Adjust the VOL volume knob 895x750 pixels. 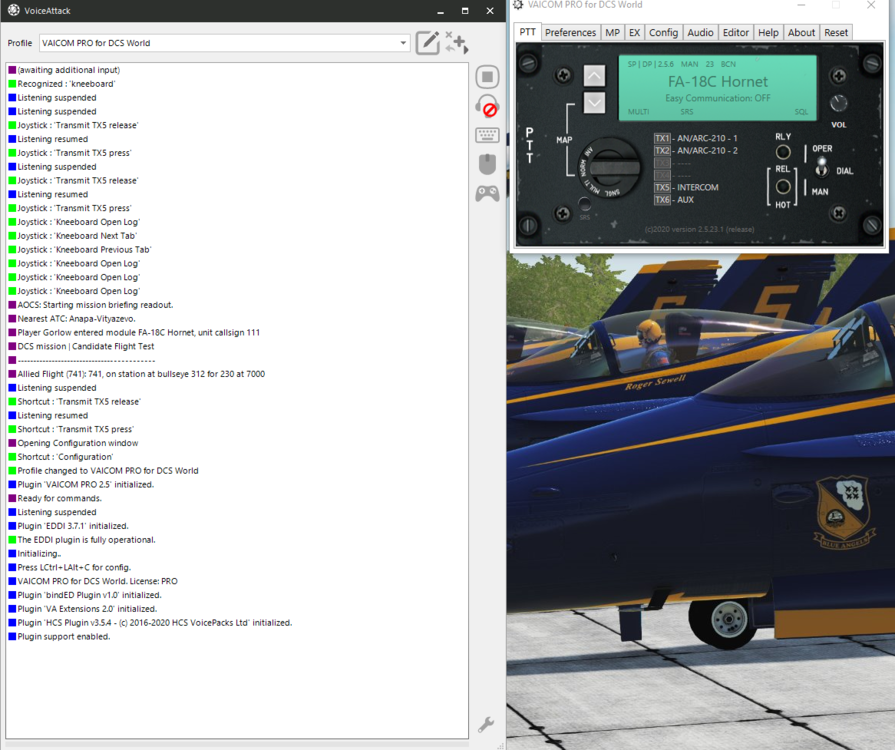coord(839,104)
